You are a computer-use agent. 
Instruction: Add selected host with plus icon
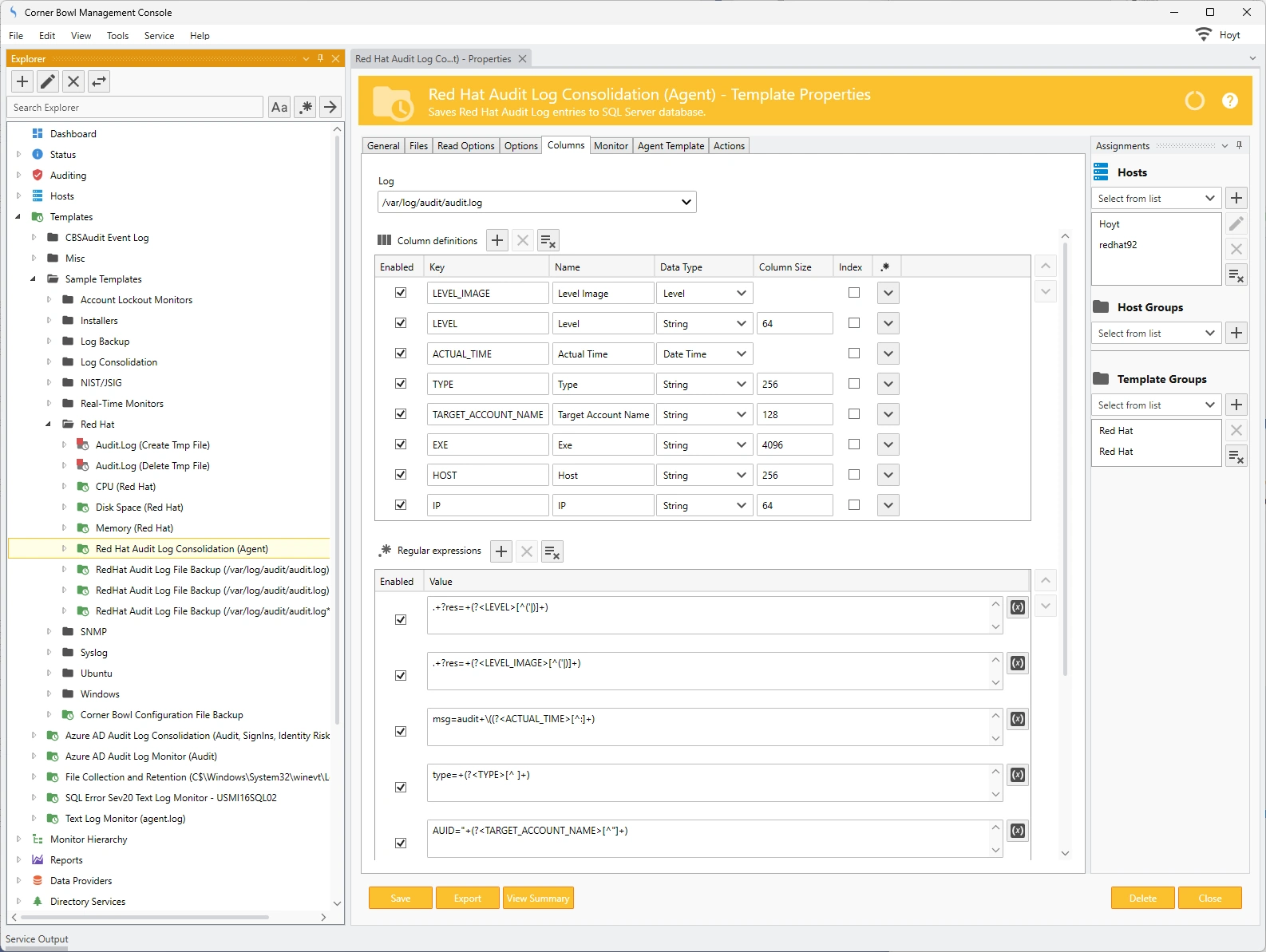pos(1236,199)
